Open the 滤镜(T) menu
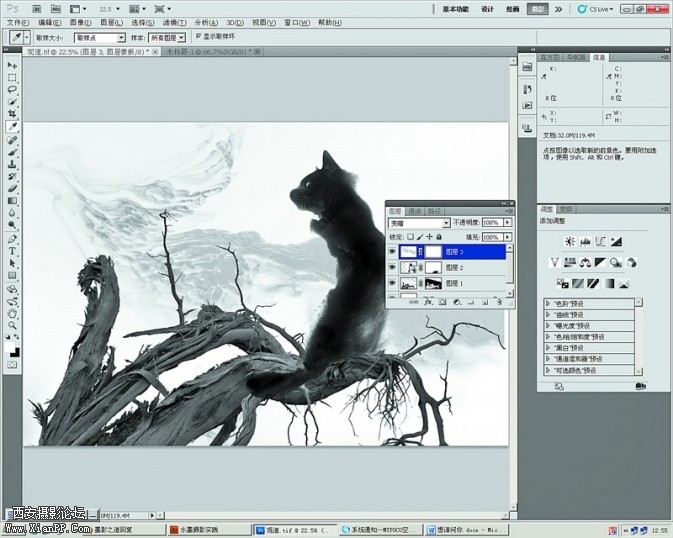673x538 pixels. click(175, 22)
